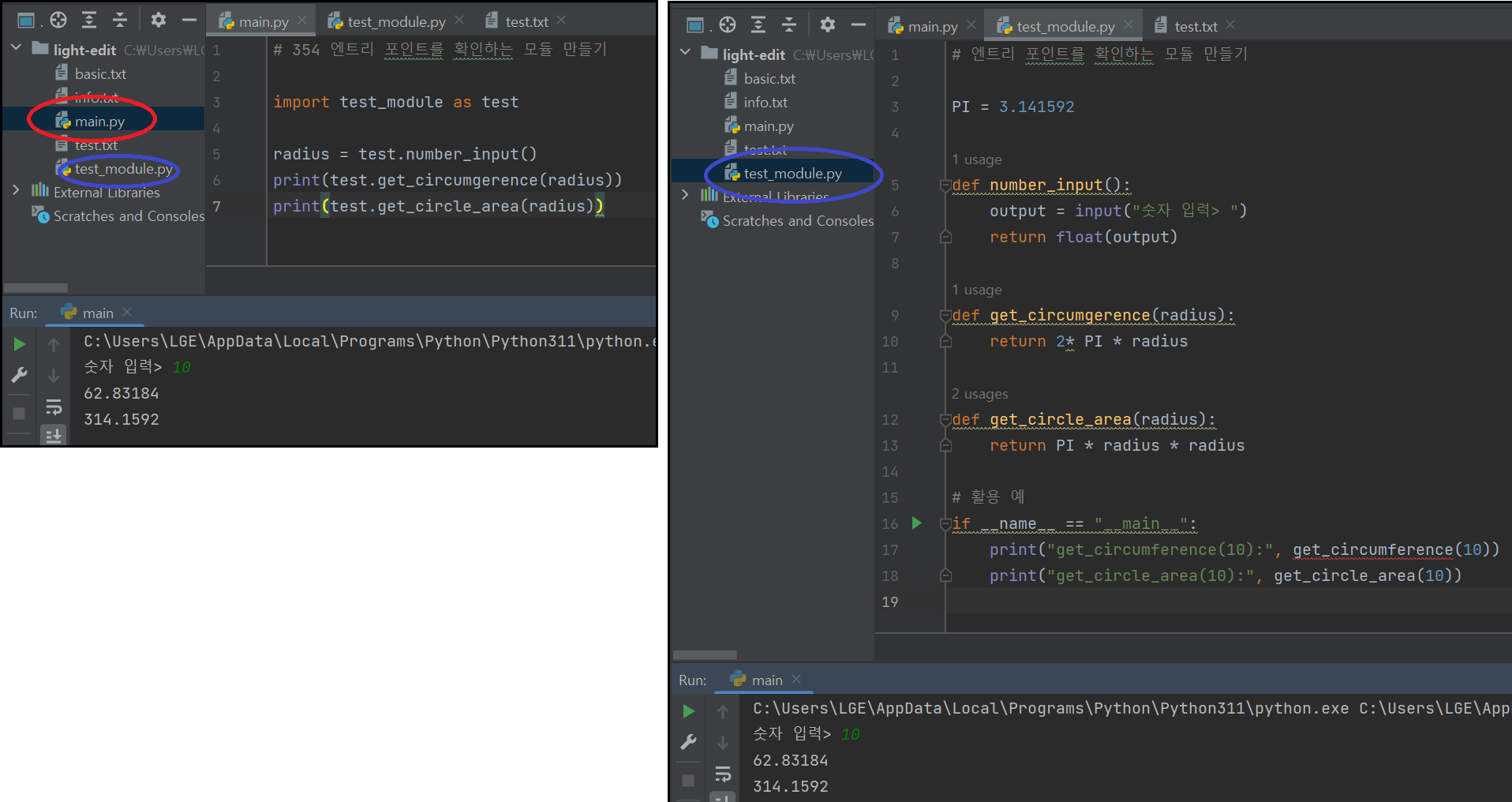
Task: Close main.py tab in left window
Action: click(302, 21)
